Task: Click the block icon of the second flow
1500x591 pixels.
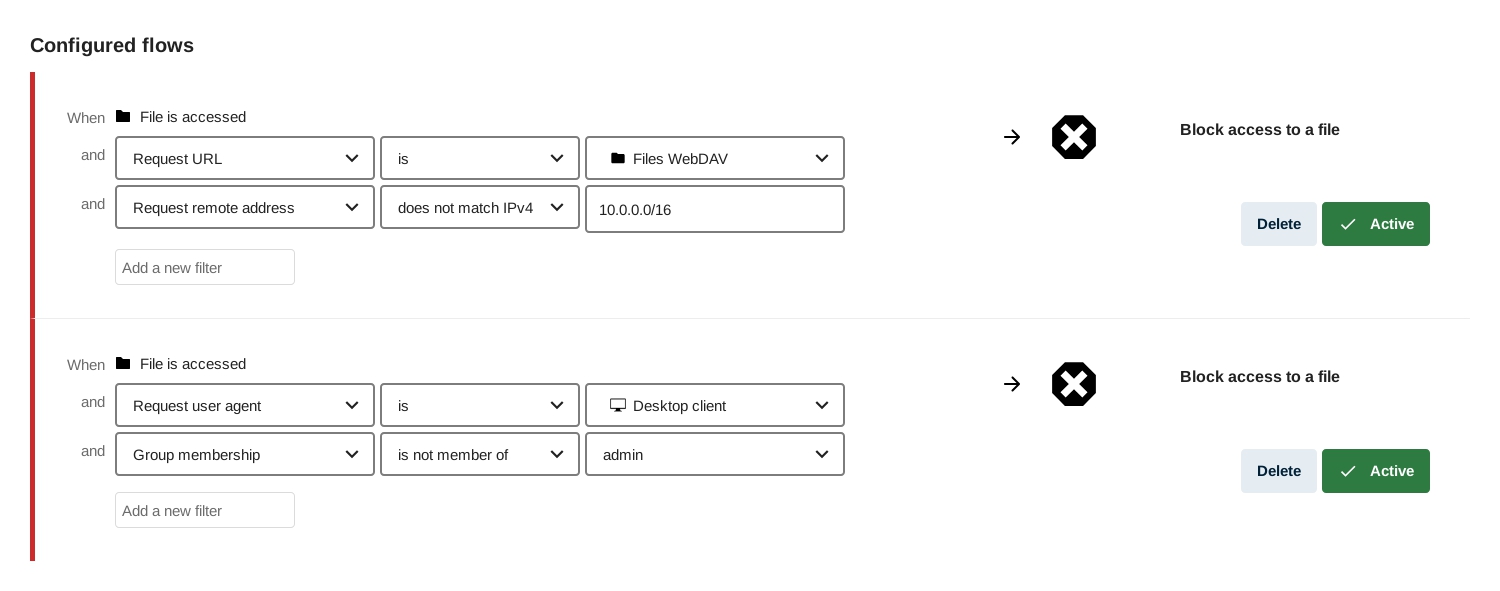Action: 1074,384
